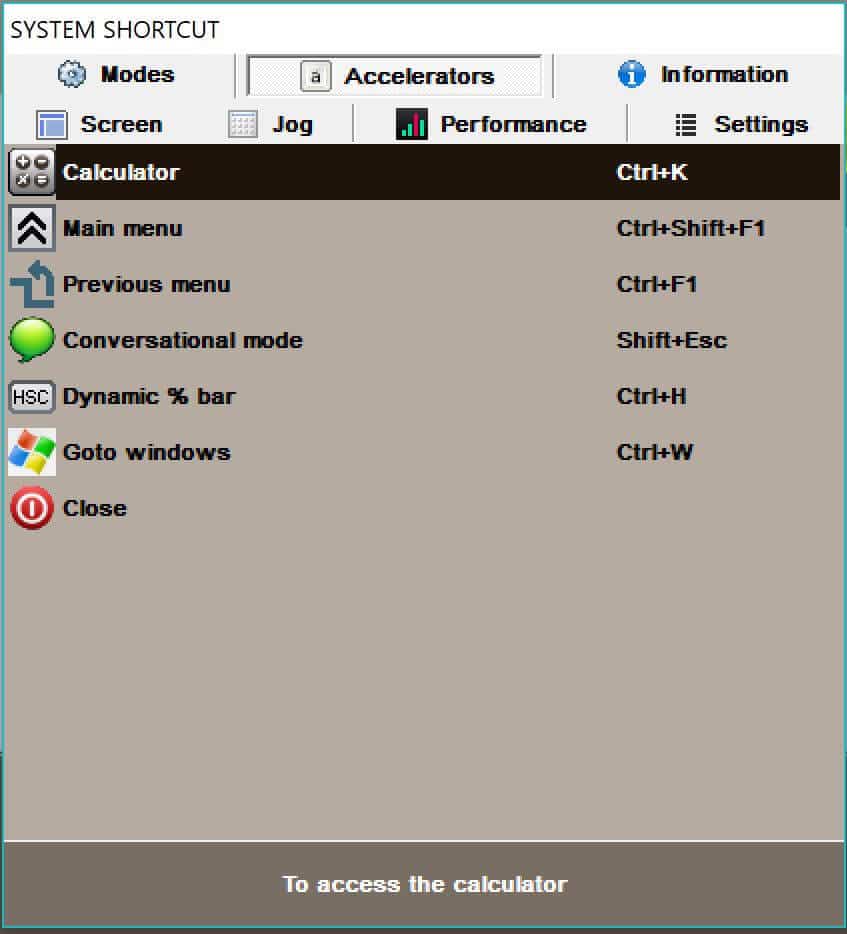Select the Calculator list entry
847x934 pixels.
(x=424, y=172)
